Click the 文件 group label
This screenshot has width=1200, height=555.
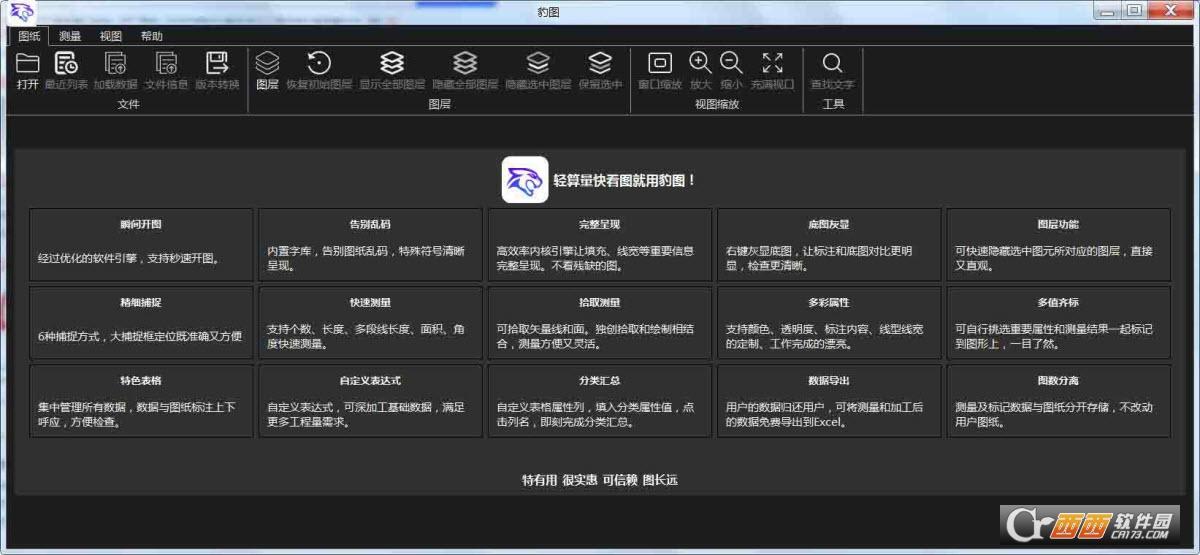(128, 104)
